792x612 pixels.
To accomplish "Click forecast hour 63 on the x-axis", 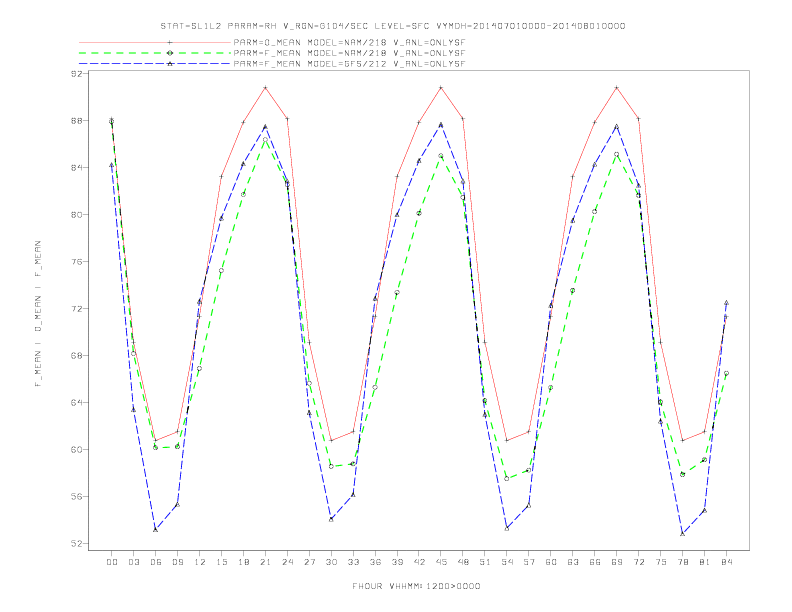I will pos(573,562).
